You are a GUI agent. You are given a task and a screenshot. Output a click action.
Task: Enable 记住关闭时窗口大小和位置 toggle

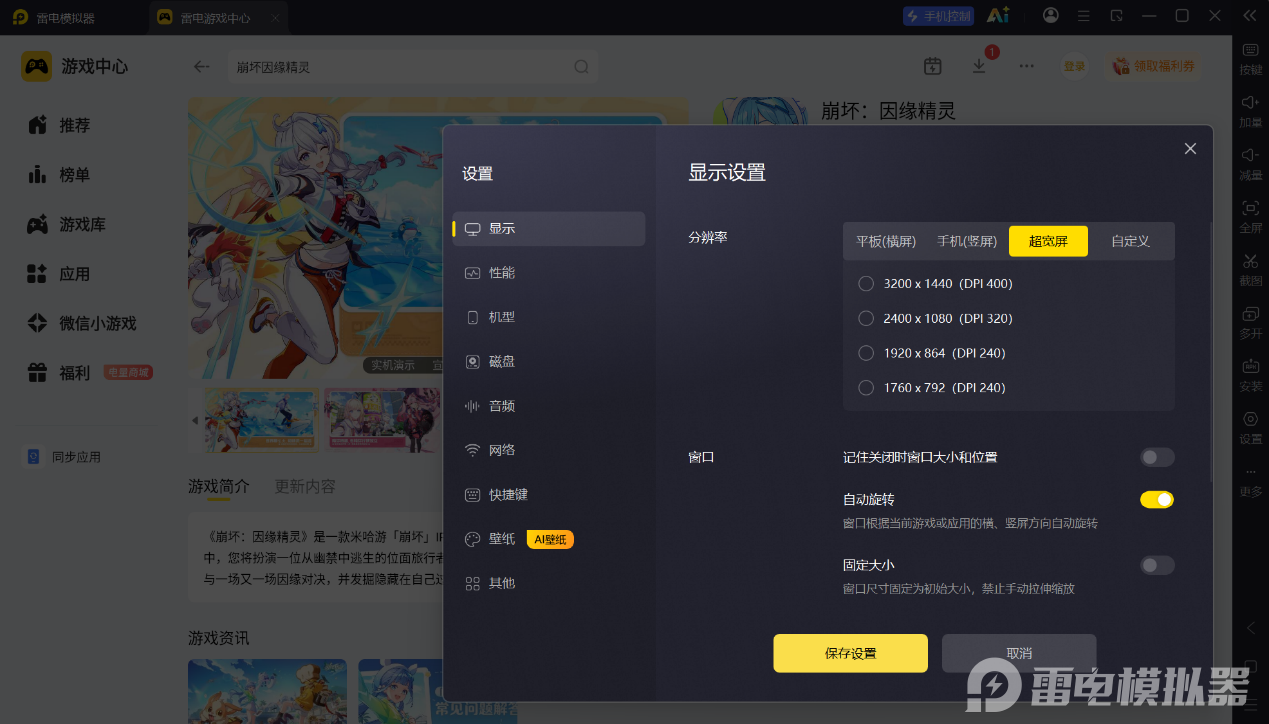1157,457
